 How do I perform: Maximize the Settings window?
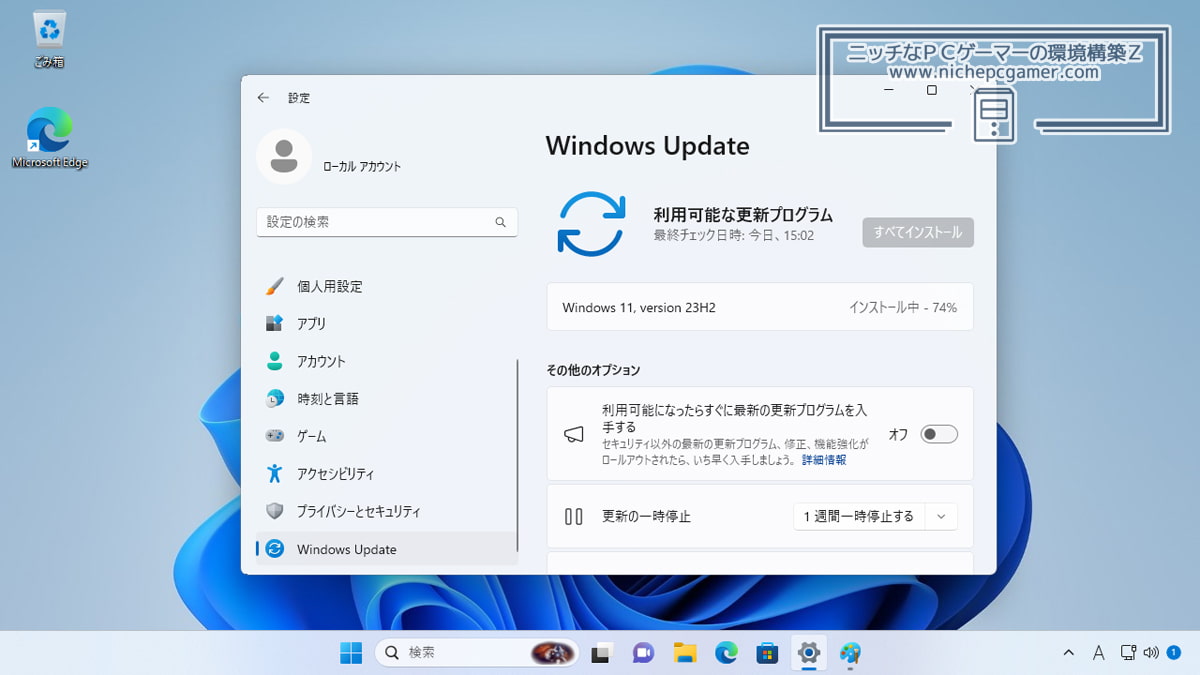(932, 90)
